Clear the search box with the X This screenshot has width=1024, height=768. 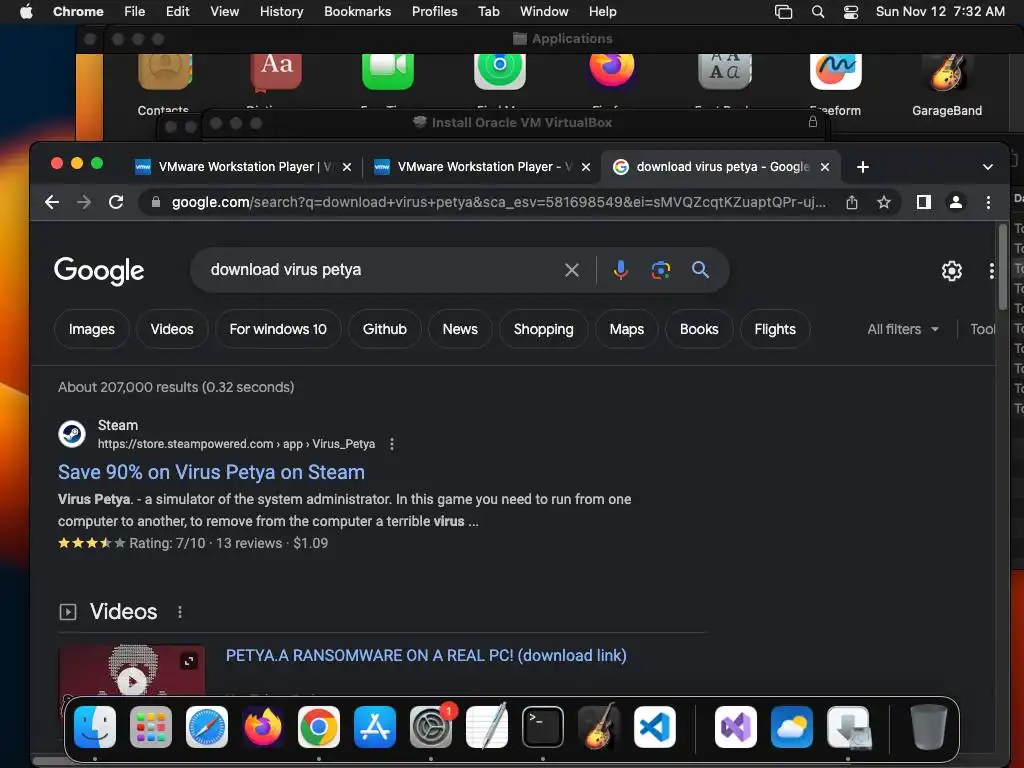tap(571, 270)
